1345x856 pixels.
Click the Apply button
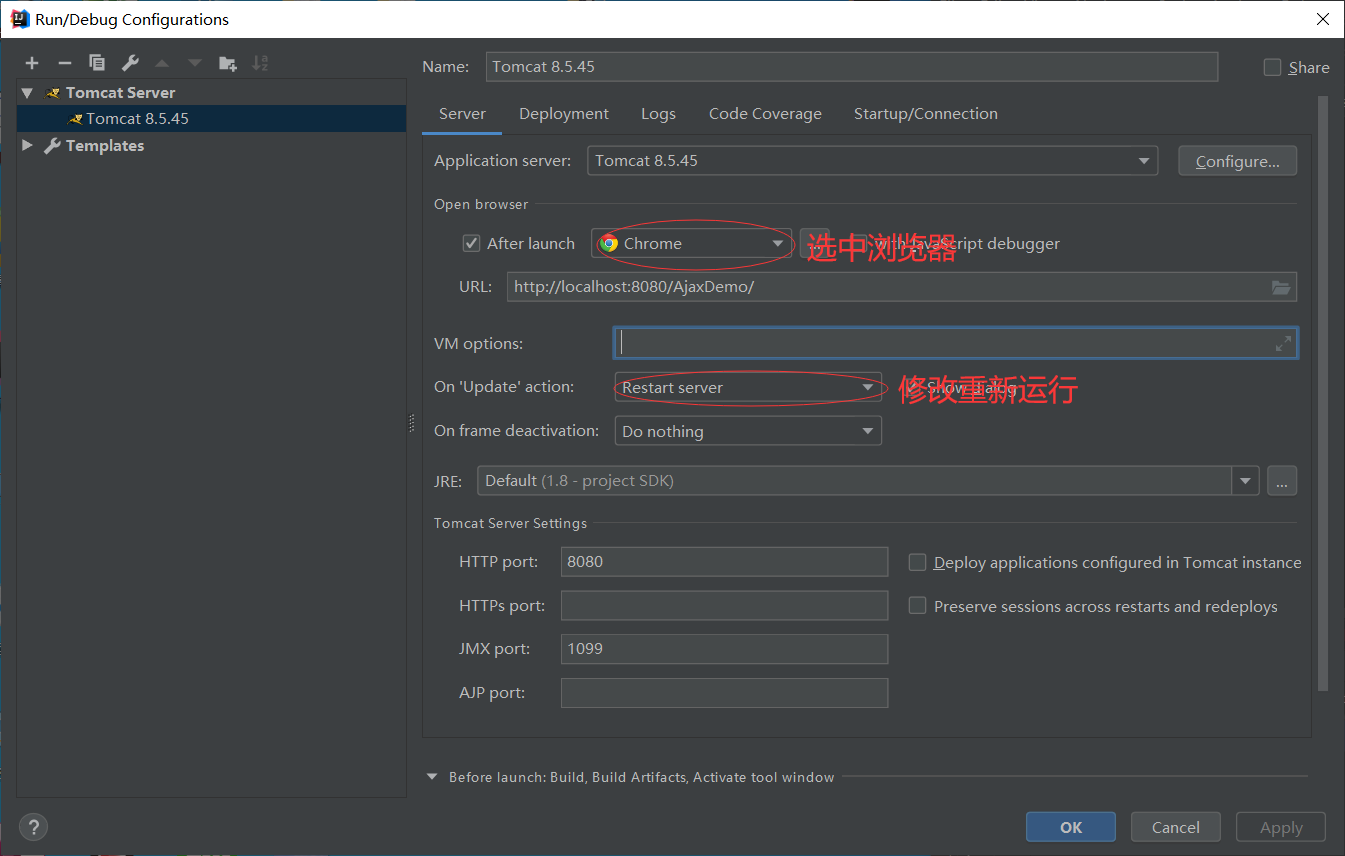tap(1281, 827)
